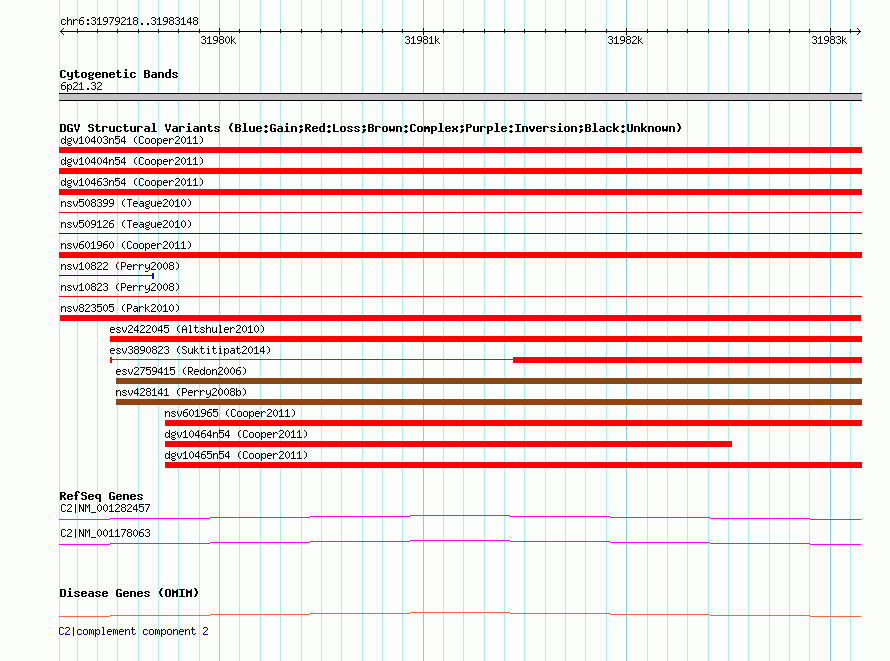Image resolution: width=890 pixels, height=661 pixels.
Task: Click the dgv10403n54 (Cooper2011) variant label
Action: (x=132, y=140)
